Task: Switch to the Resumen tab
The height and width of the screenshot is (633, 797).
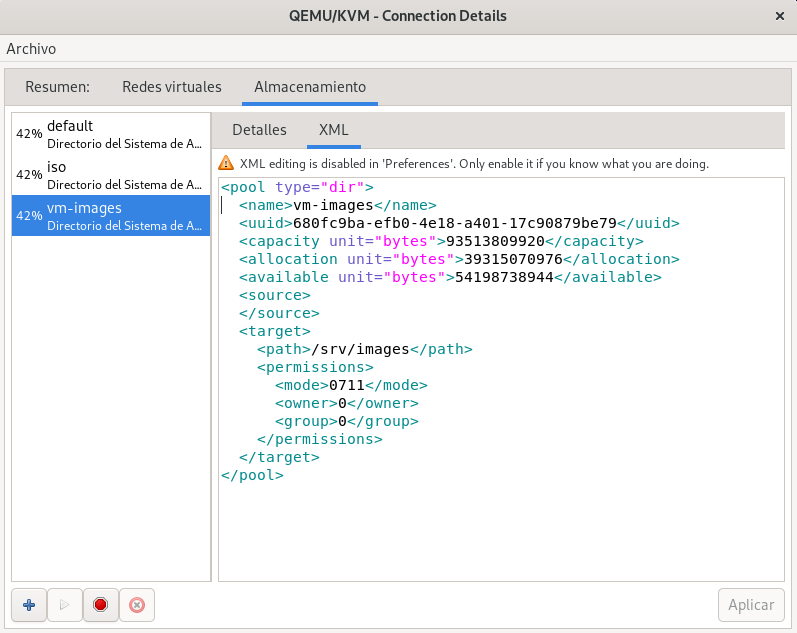Action: coord(57,87)
